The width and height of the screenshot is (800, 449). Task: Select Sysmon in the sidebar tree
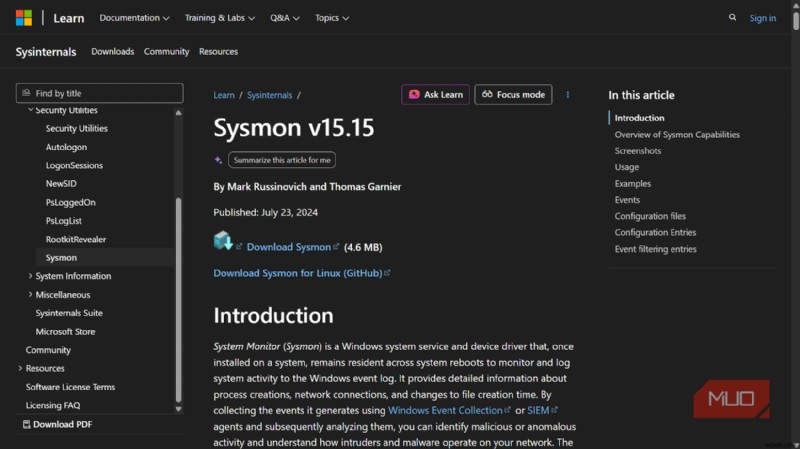coord(61,258)
